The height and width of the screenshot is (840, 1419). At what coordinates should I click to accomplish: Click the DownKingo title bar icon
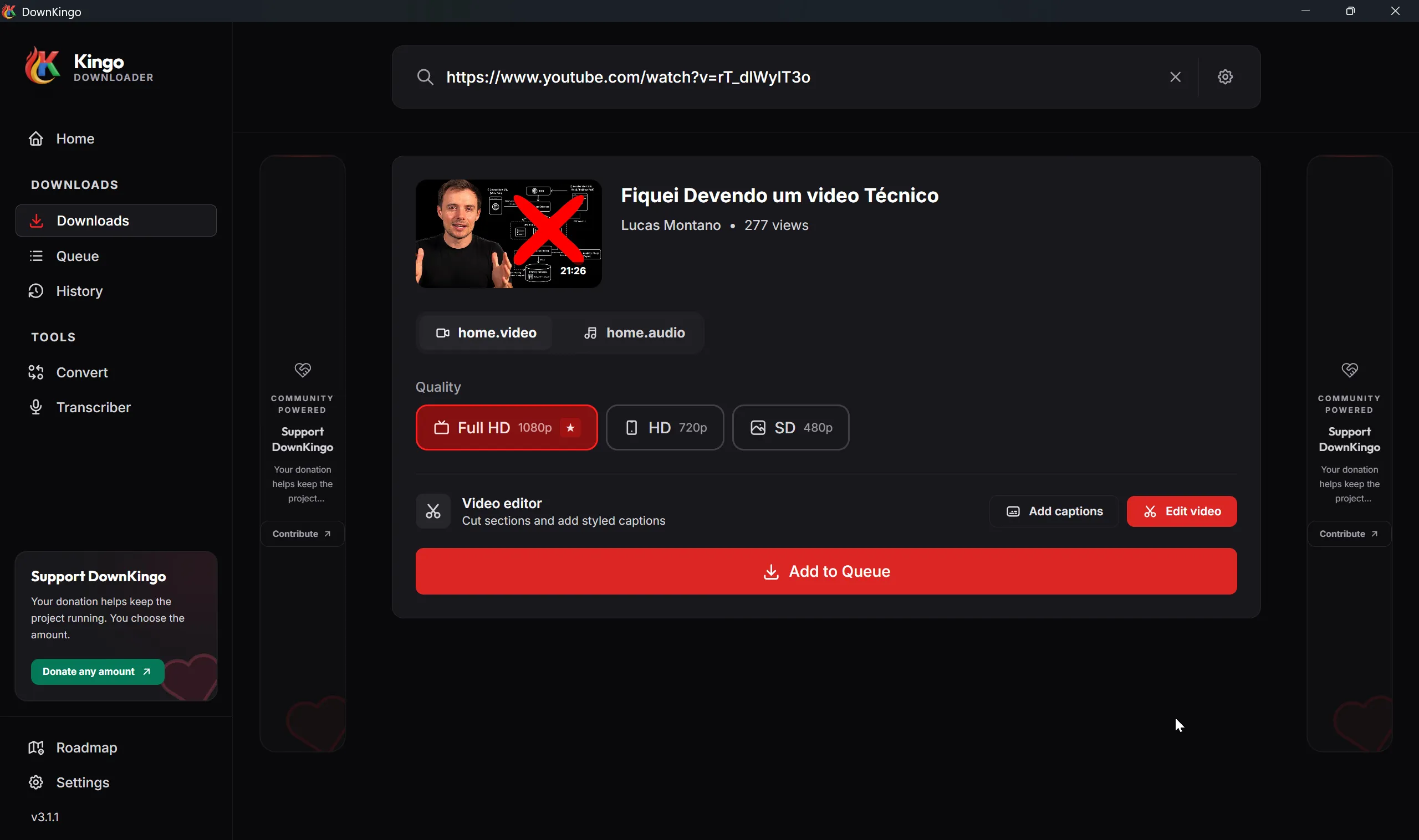(x=9, y=11)
